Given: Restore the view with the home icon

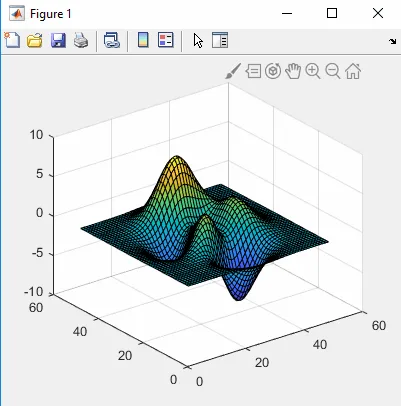Looking at the screenshot, I should click(x=353, y=71).
